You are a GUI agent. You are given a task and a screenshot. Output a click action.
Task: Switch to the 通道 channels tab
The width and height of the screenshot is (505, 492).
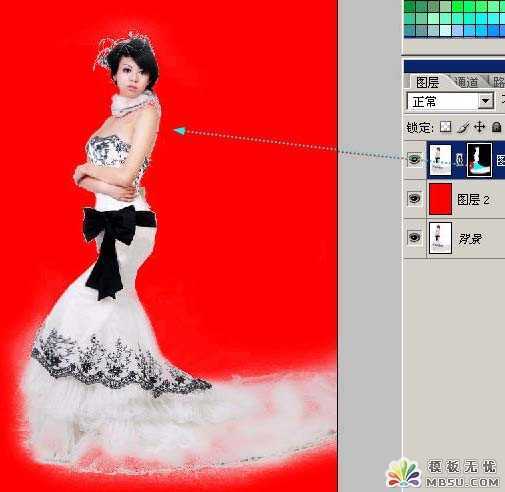click(x=466, y=82)
